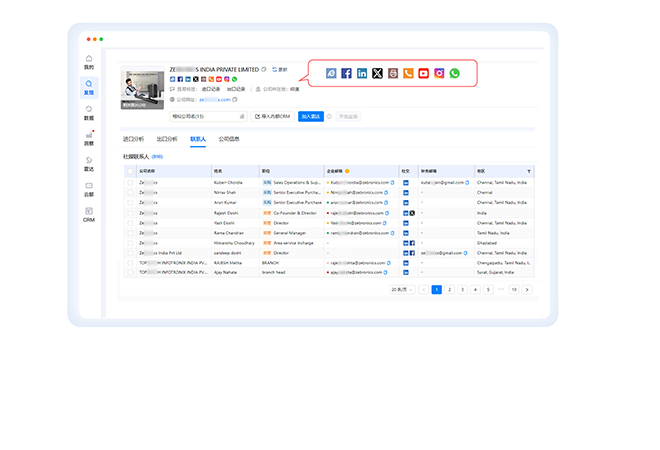This screenshot has height=450, width=660.
Task: Check the Arun Kumar row checkbox
Action: [130, 203]
